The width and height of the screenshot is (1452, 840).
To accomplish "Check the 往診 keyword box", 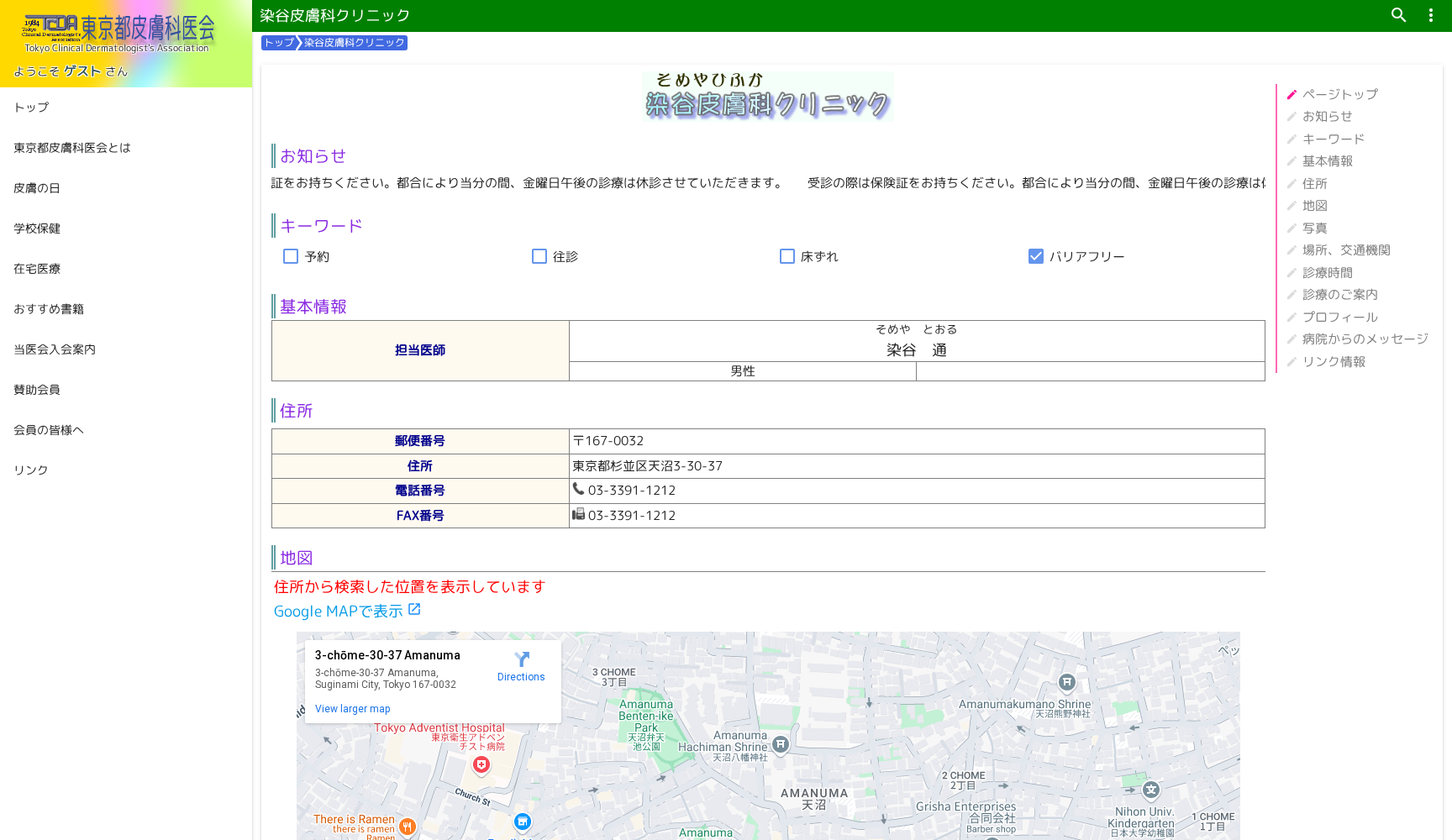I will click(539, 256).
